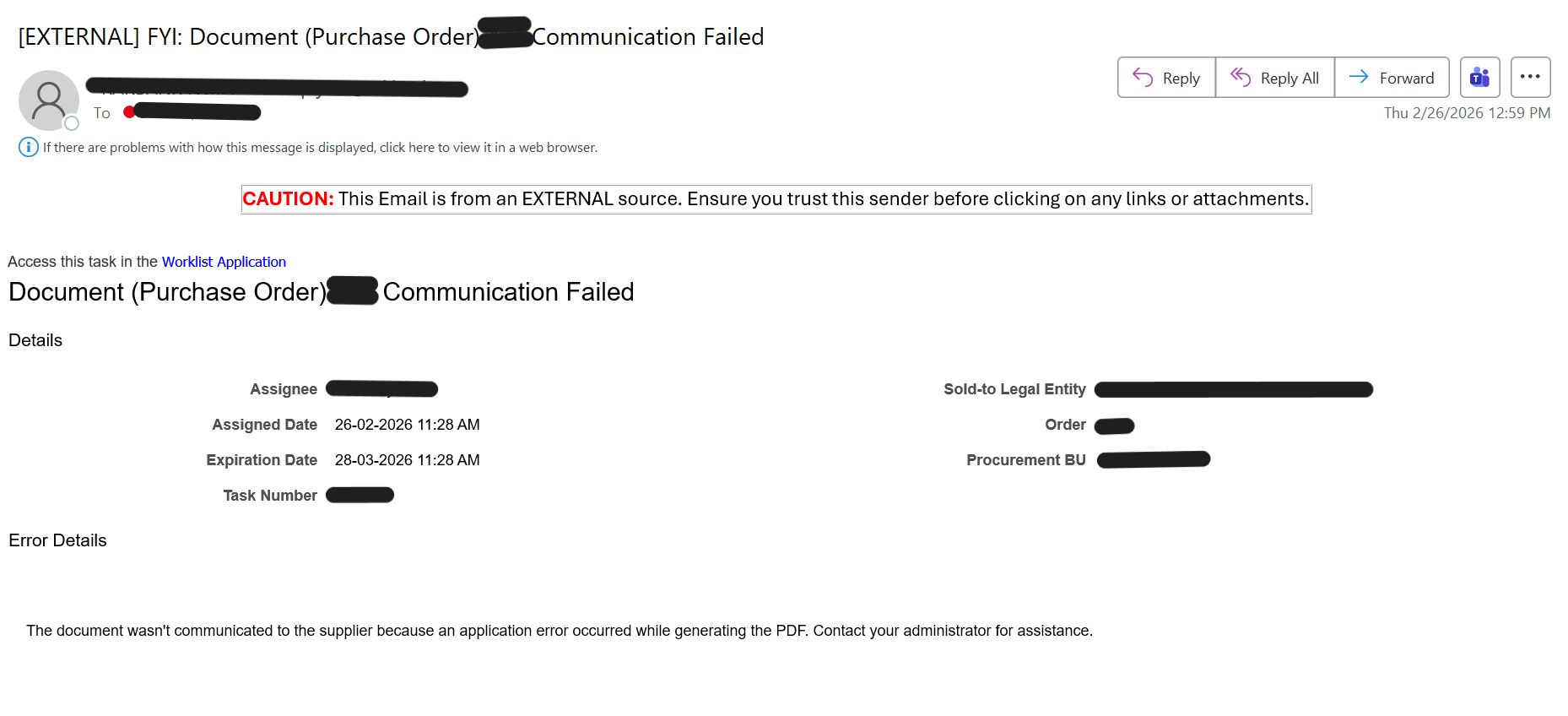Reply to this email
Viewport: 1568px width, 716px height.
[1166, 78]
